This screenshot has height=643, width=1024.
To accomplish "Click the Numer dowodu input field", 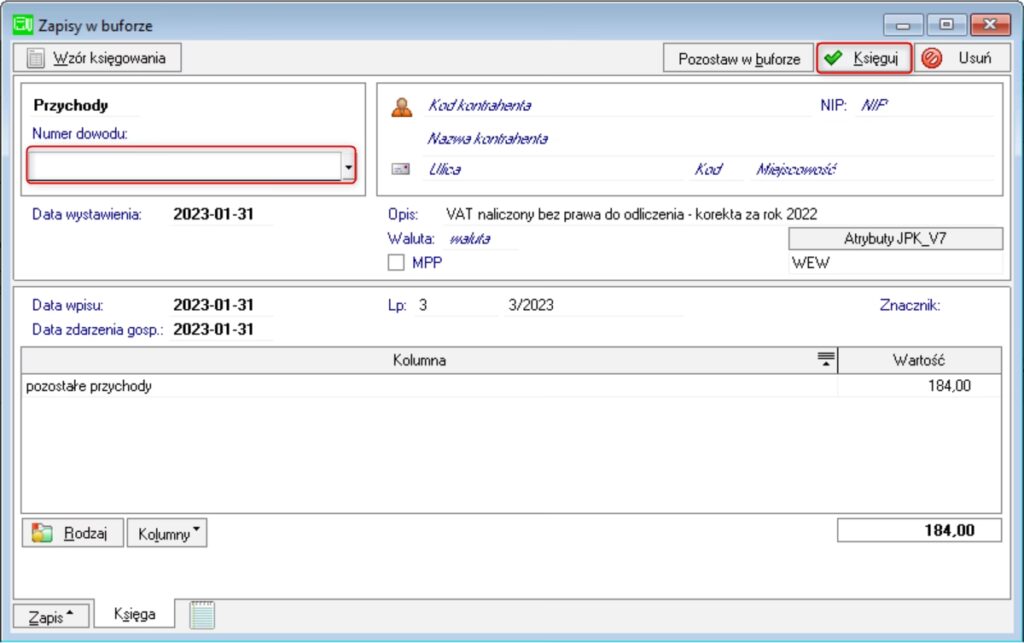I will coord(184,167).
